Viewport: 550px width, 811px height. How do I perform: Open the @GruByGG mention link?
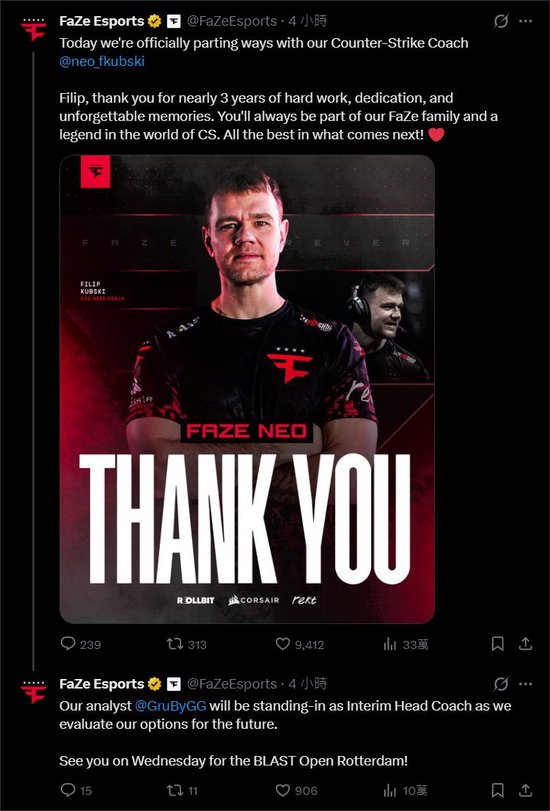tap(170, 706)
